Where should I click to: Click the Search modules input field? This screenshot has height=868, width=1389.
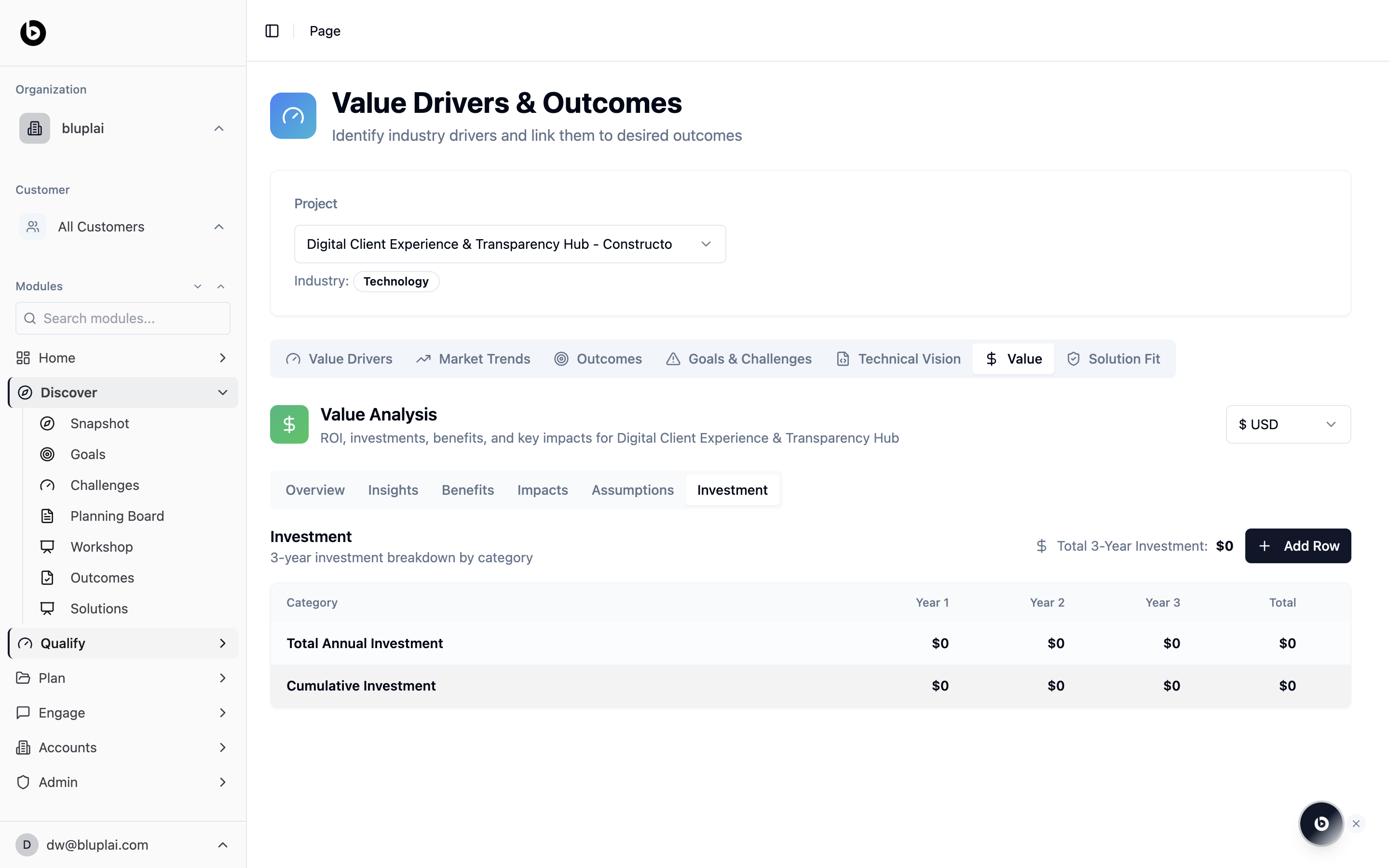pyautogui.click(x=123, y=319)
